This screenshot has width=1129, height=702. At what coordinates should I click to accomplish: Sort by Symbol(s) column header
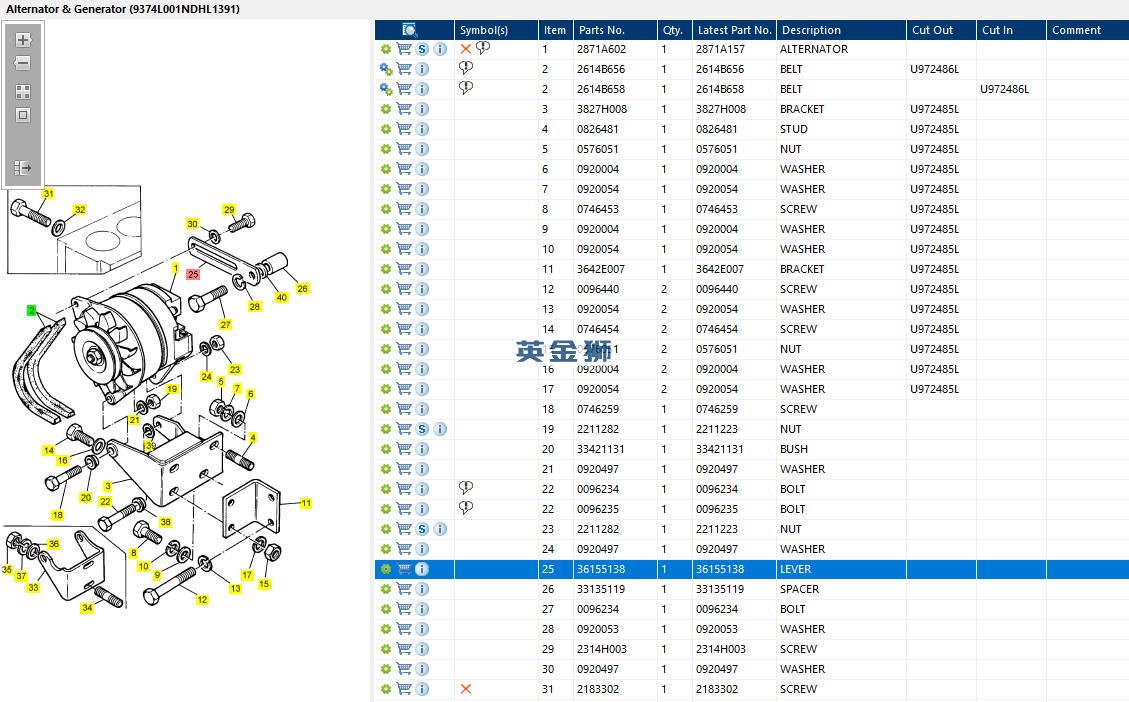tap(496, 30)
